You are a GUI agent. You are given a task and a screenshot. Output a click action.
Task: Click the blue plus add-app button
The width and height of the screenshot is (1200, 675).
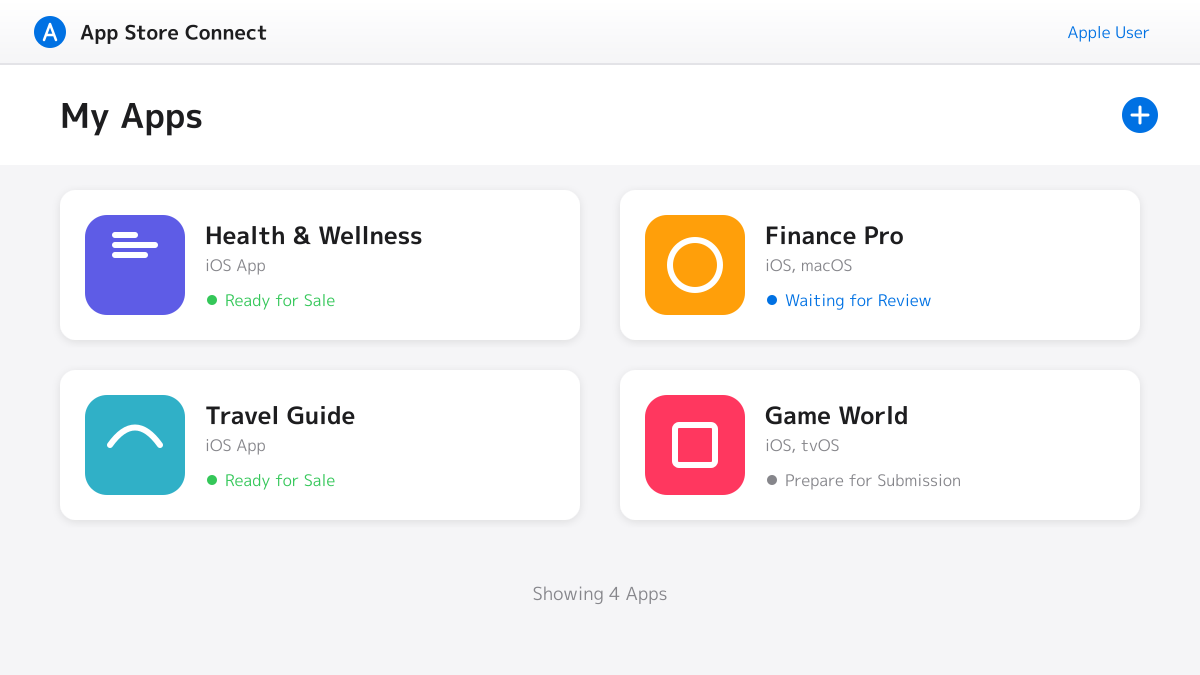[1140, 115]
